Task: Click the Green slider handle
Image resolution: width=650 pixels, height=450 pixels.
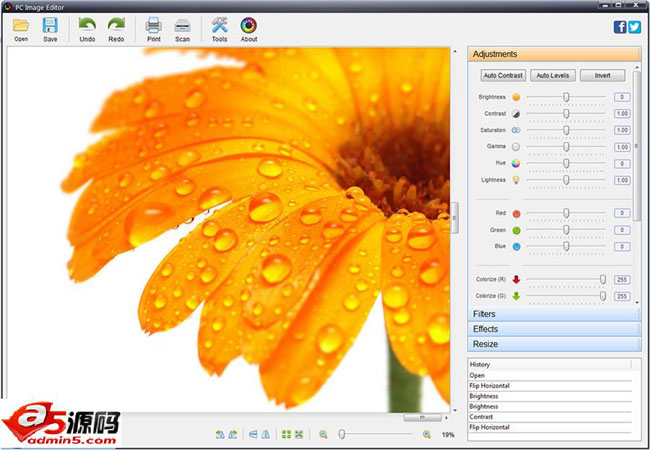Action: (x=566, y=230)
